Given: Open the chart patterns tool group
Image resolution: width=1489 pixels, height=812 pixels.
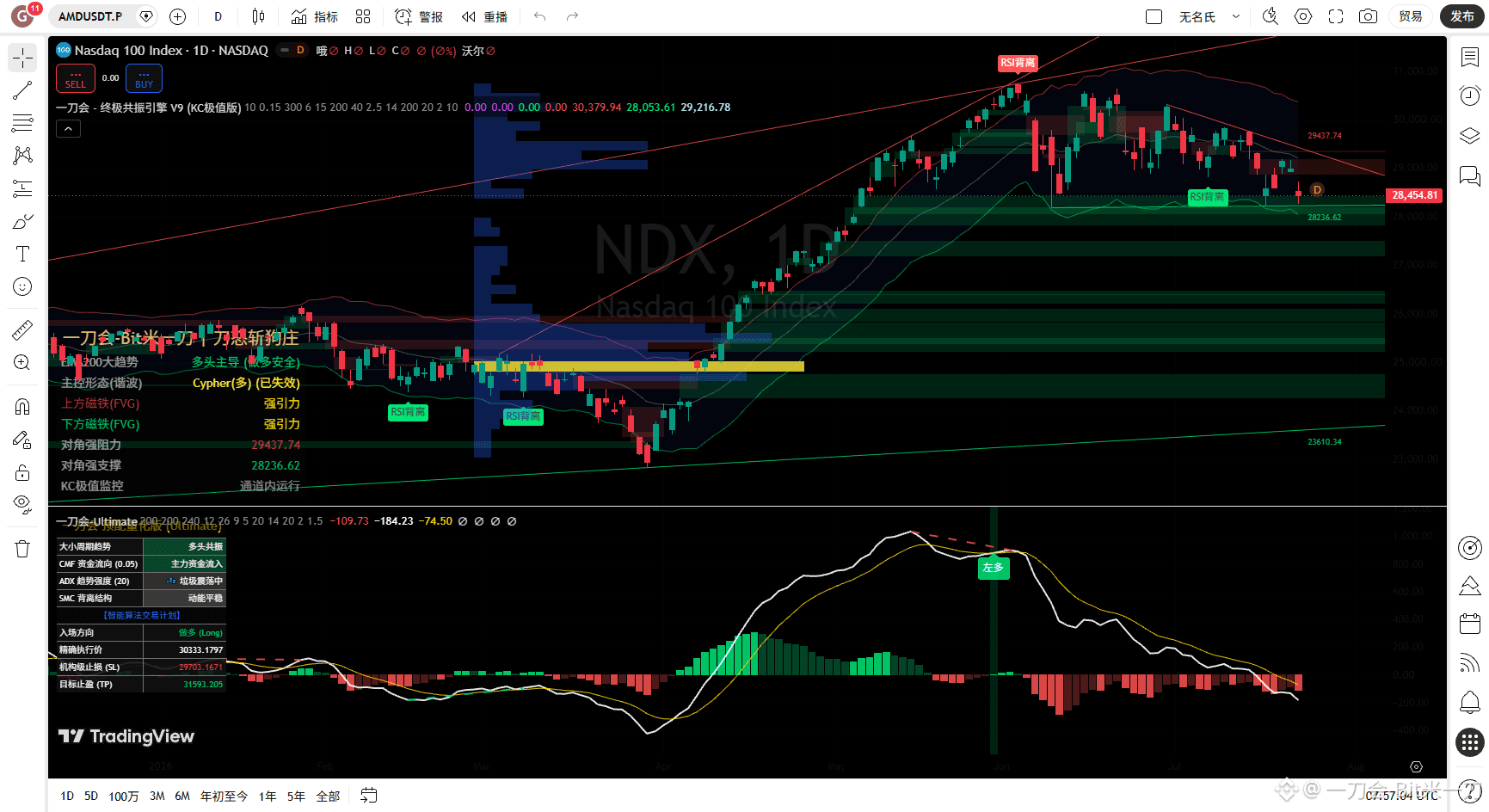Looking at the screenshot, I should tap(22, 156).
